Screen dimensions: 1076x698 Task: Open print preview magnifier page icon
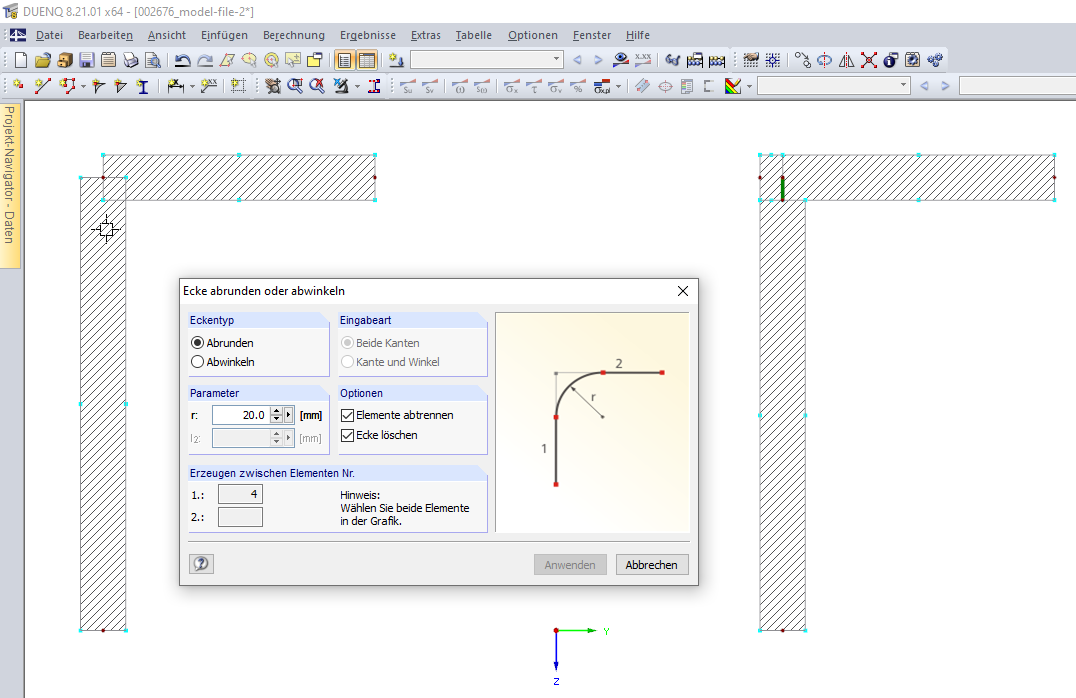click(x=153, y=60)
